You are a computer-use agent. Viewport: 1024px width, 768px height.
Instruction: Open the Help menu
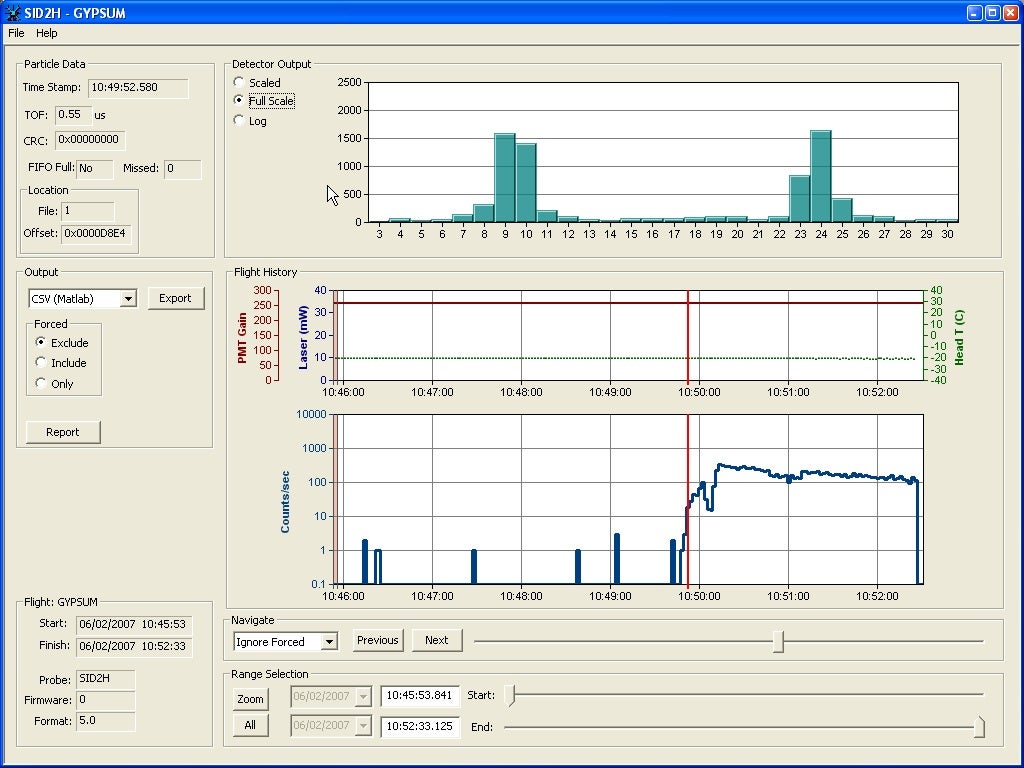click(x=47, y=33)
